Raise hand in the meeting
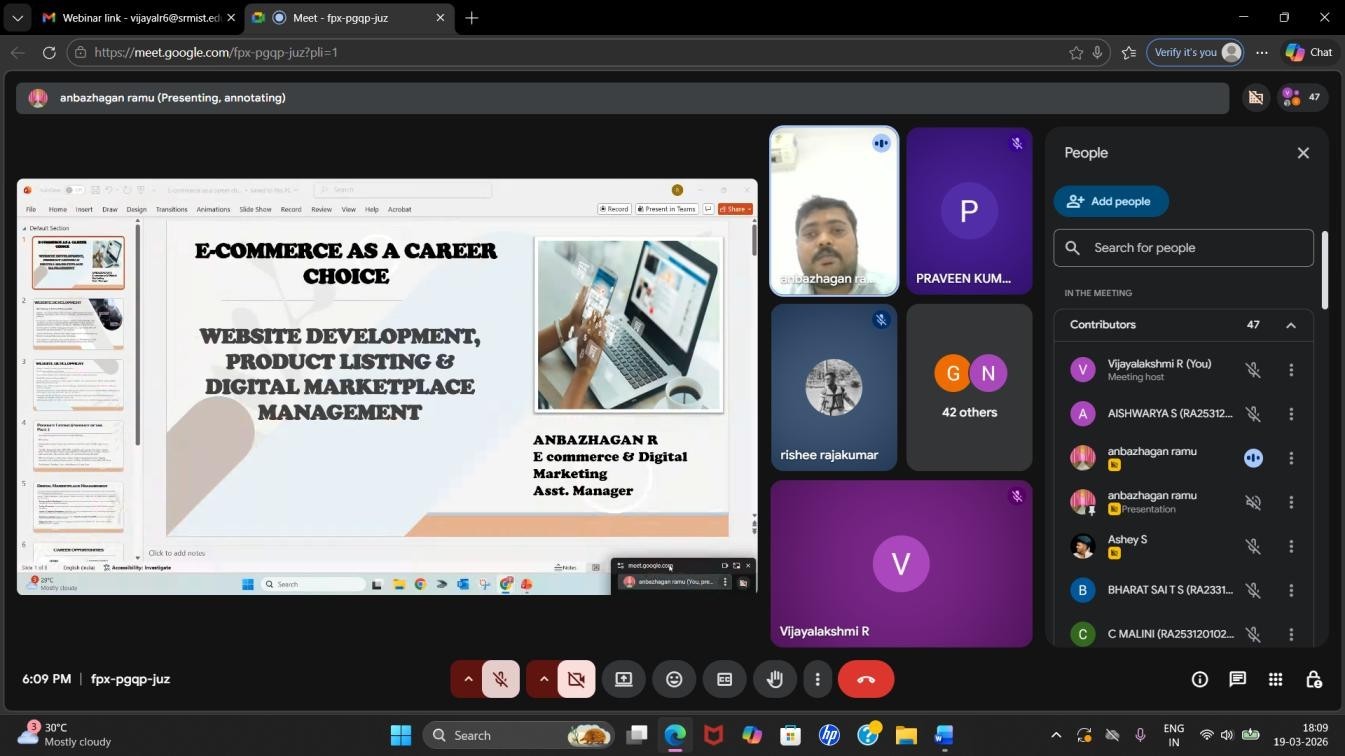Viewport: 1345px width, 756px height. [x=774, y=679]
